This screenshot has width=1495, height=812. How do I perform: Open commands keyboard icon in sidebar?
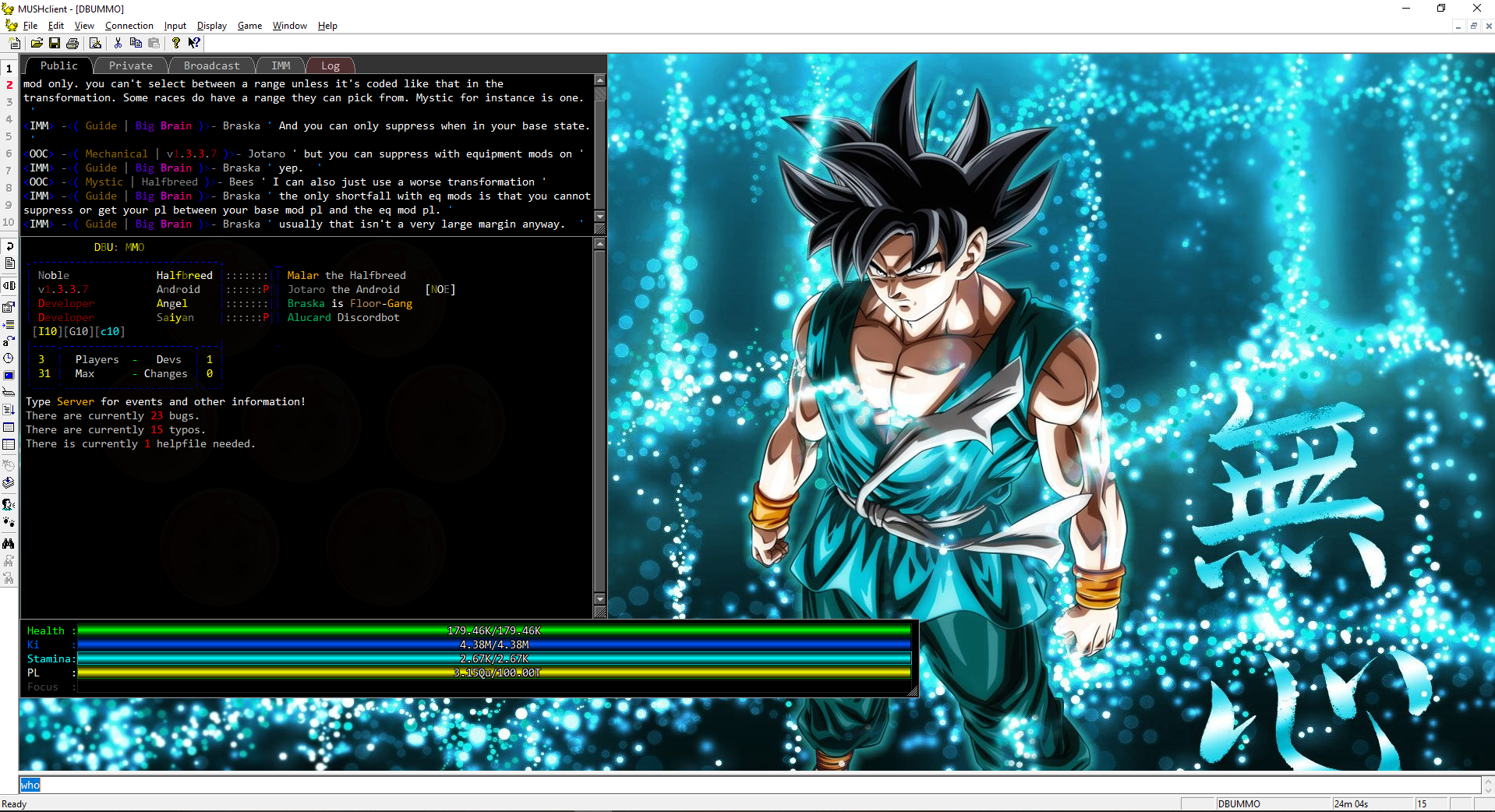tap(9, 392)
